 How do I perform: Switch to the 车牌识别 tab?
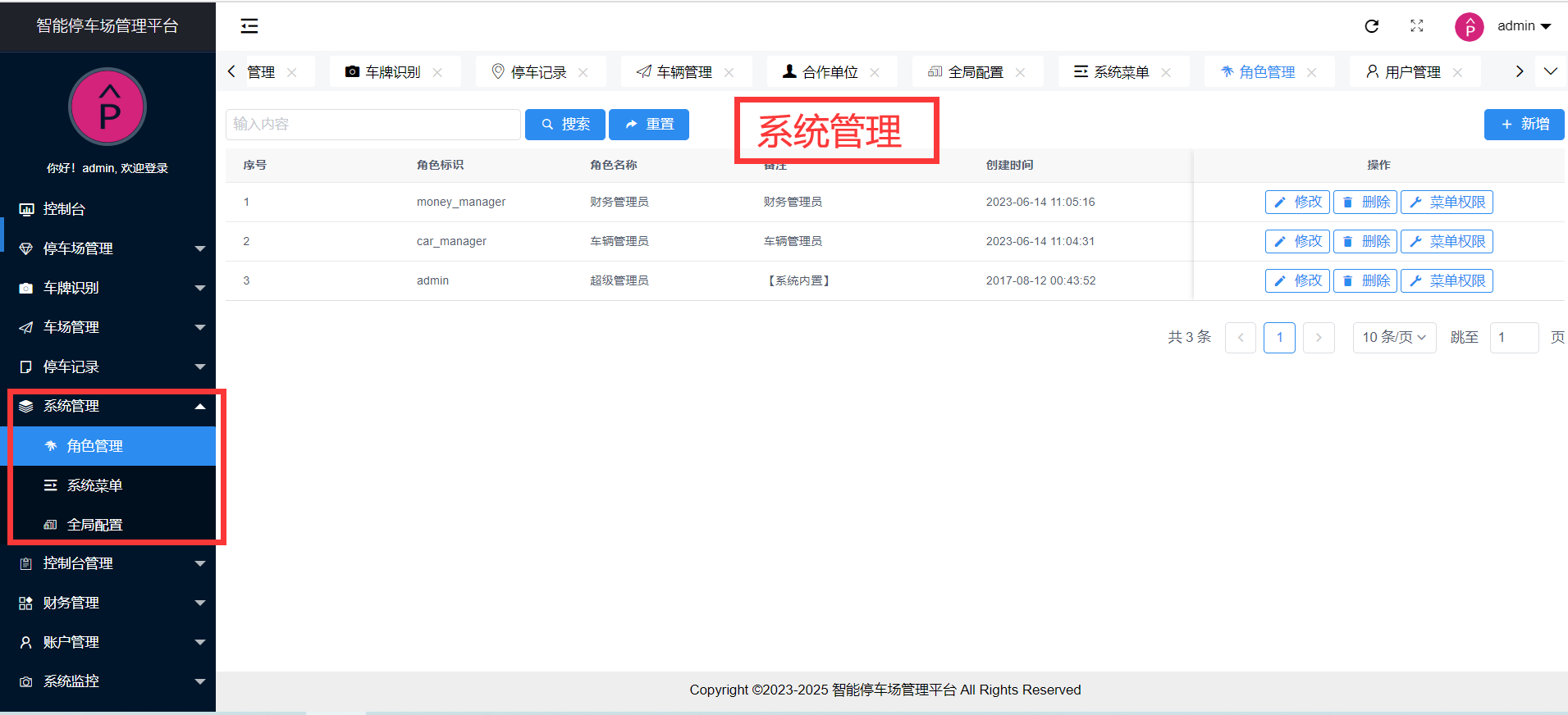coord(393,72)
